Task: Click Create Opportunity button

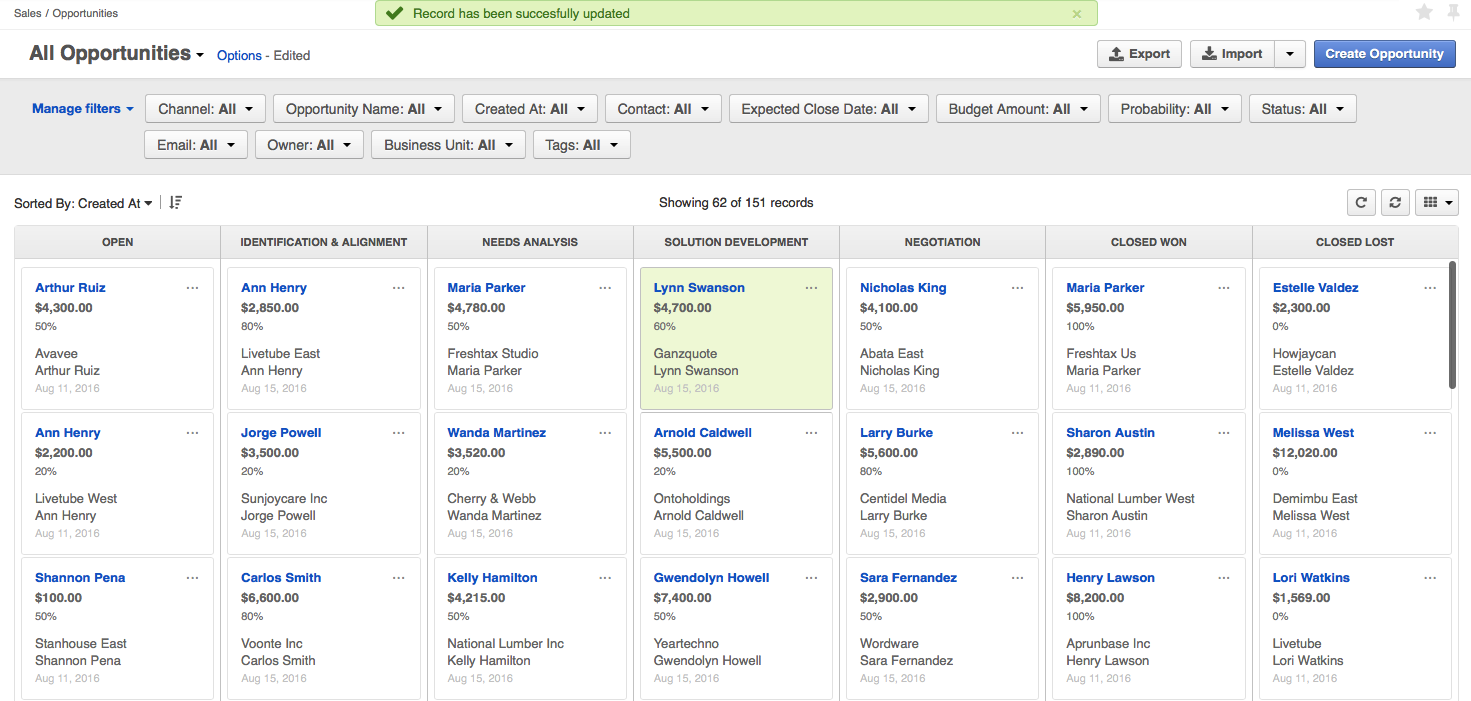Action: point(1385,54)
